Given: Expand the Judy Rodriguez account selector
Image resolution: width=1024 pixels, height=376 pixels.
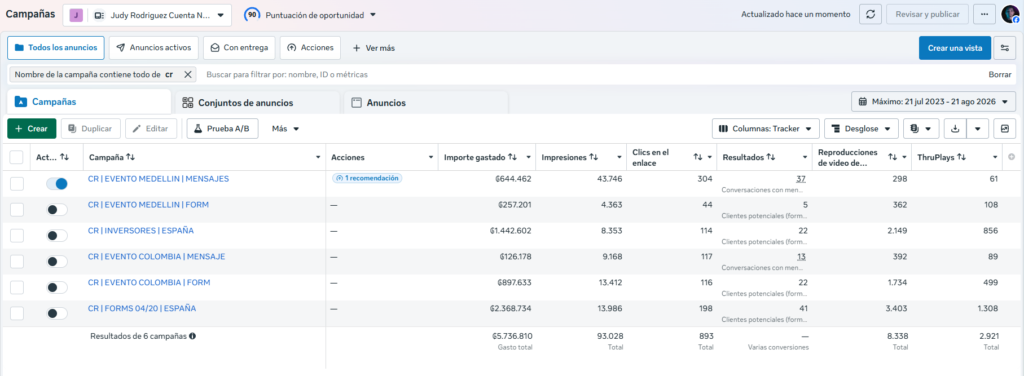Looking at the screenshot, I should tap(147, 14).
